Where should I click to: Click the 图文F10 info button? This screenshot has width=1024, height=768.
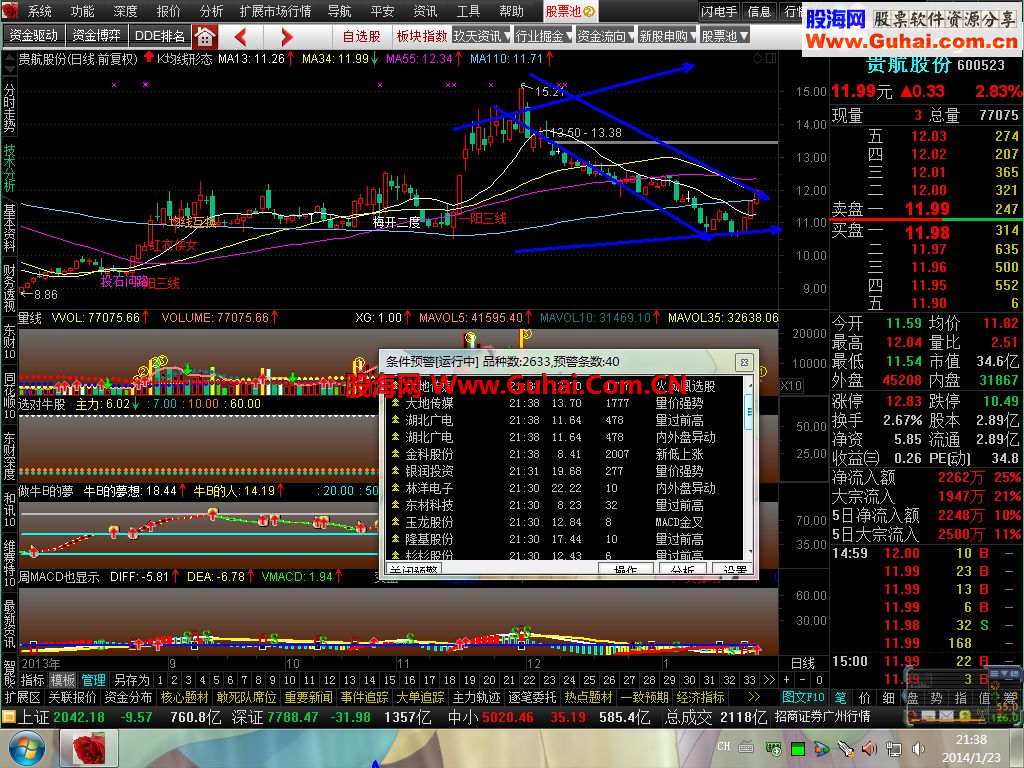(x=803, y=697)
